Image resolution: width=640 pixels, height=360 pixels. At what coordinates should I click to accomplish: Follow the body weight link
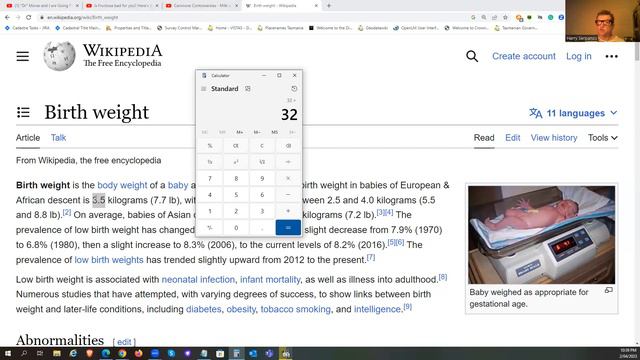click(122, 185)
